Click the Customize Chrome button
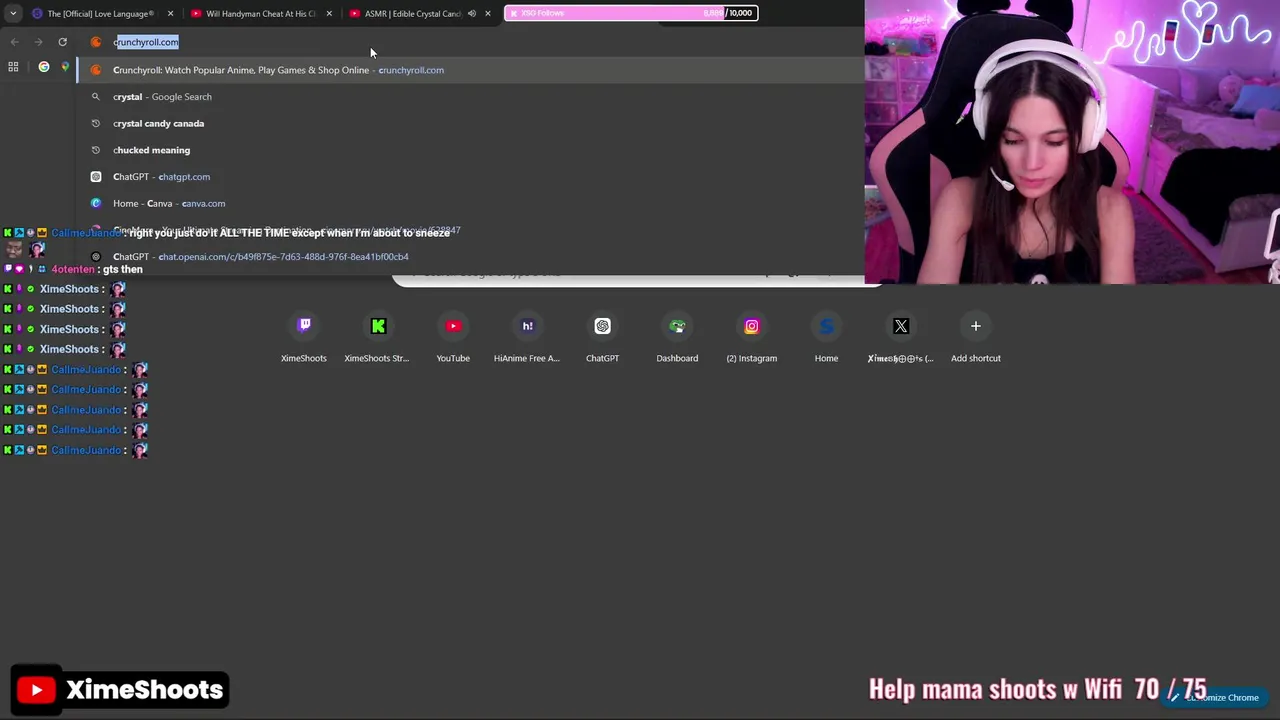1280x720 pixels. pyautogui.click(x=1217, y=698)
